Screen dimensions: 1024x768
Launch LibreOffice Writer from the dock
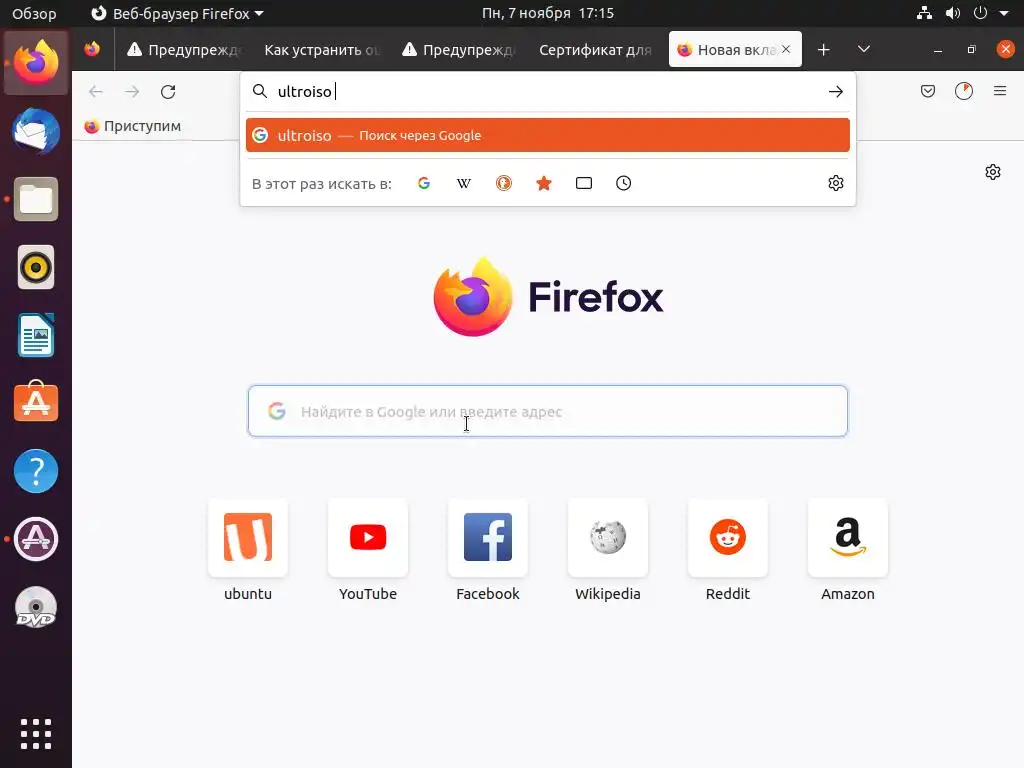[x=36, y=335]
